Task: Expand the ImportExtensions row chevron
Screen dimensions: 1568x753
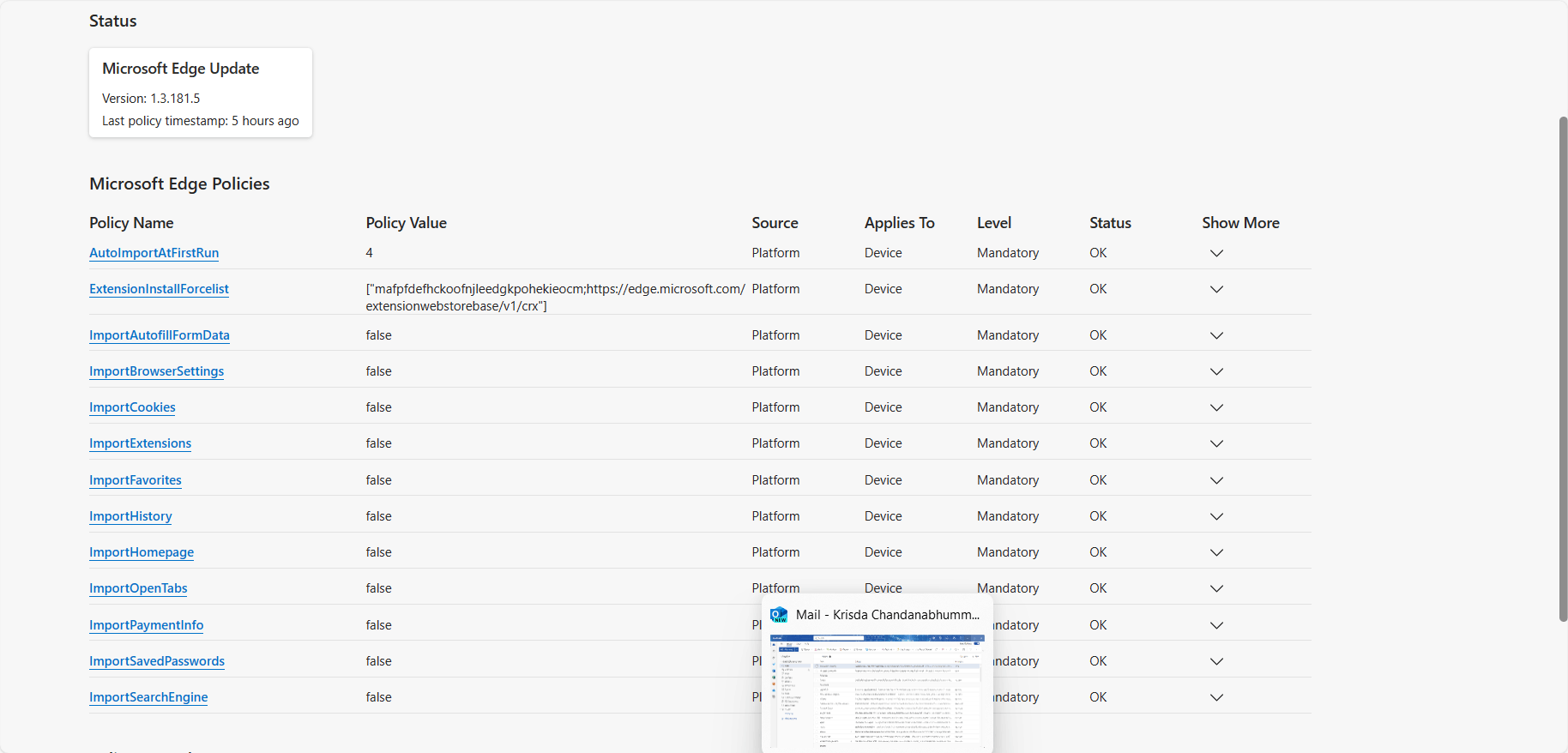Action: (1216, 443)
